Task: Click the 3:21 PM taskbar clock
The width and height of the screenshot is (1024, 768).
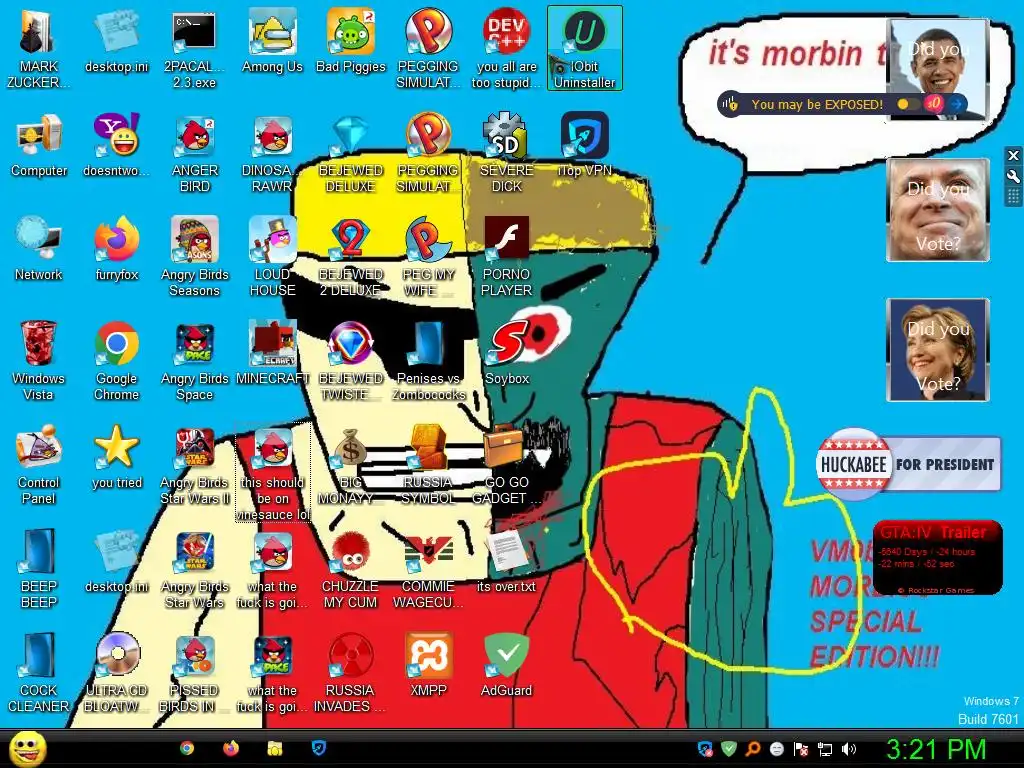Action: click(x=936, y=749)
